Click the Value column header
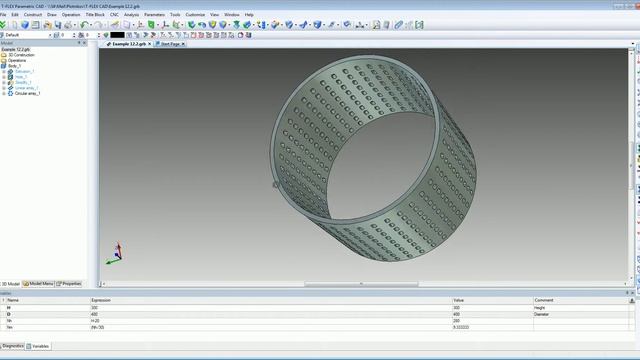Image resolution: width=640 pixels, height=360 pixels. [x=492, y=300]
